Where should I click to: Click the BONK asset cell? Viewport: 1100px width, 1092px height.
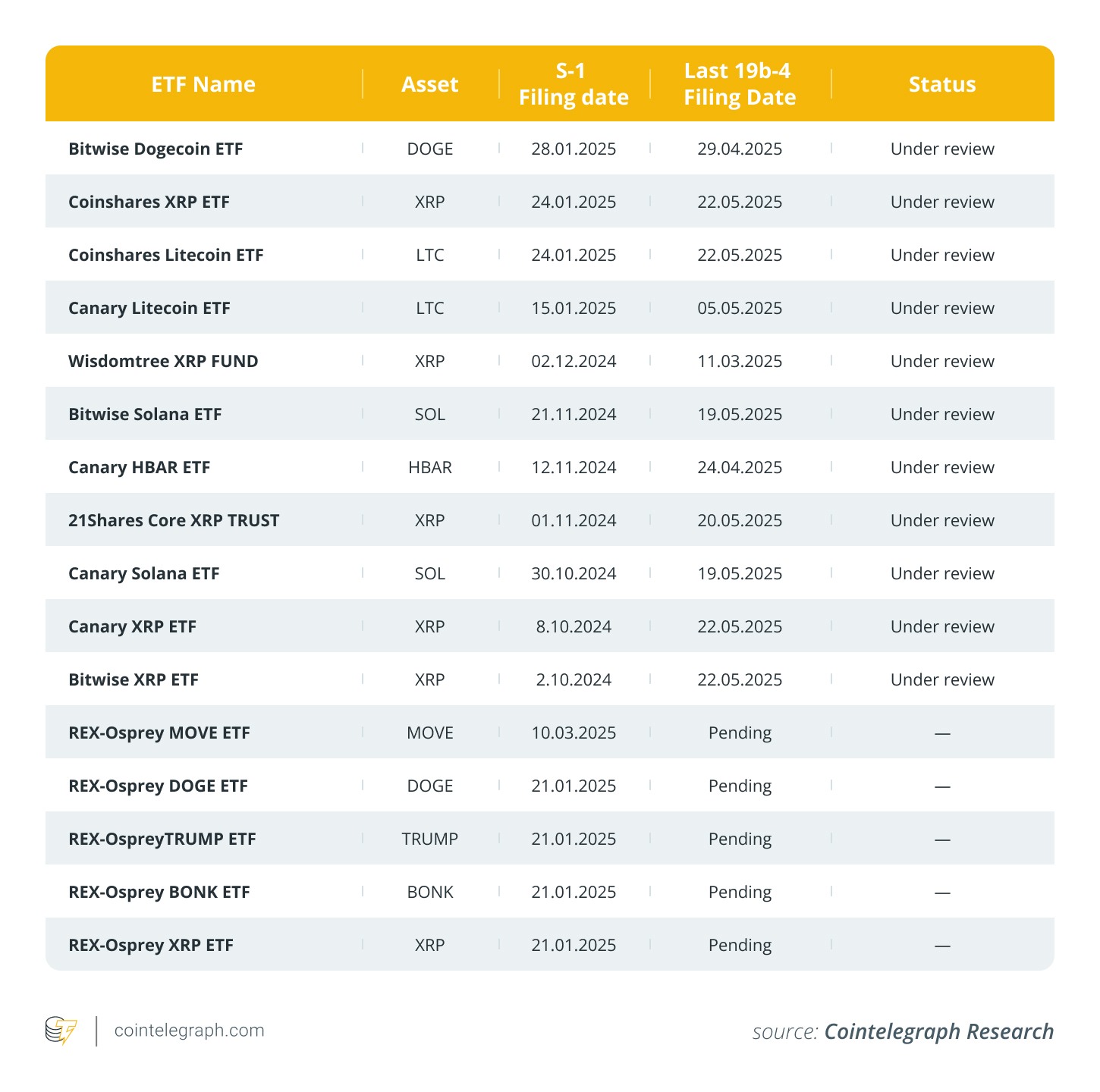point(430,892)
